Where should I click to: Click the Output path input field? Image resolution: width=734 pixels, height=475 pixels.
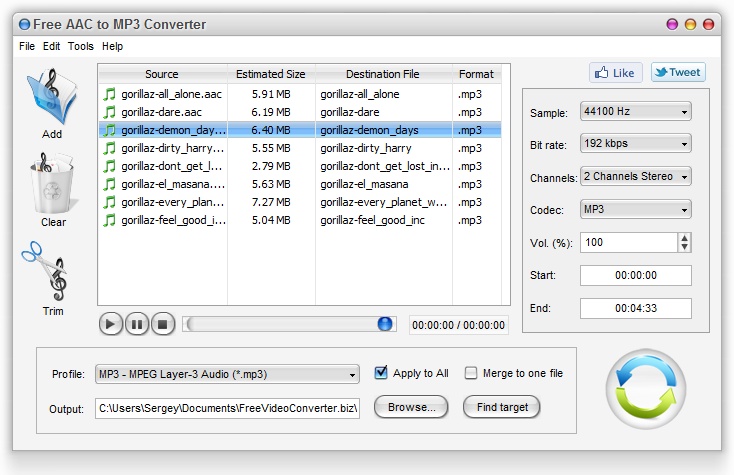[228, 408]
